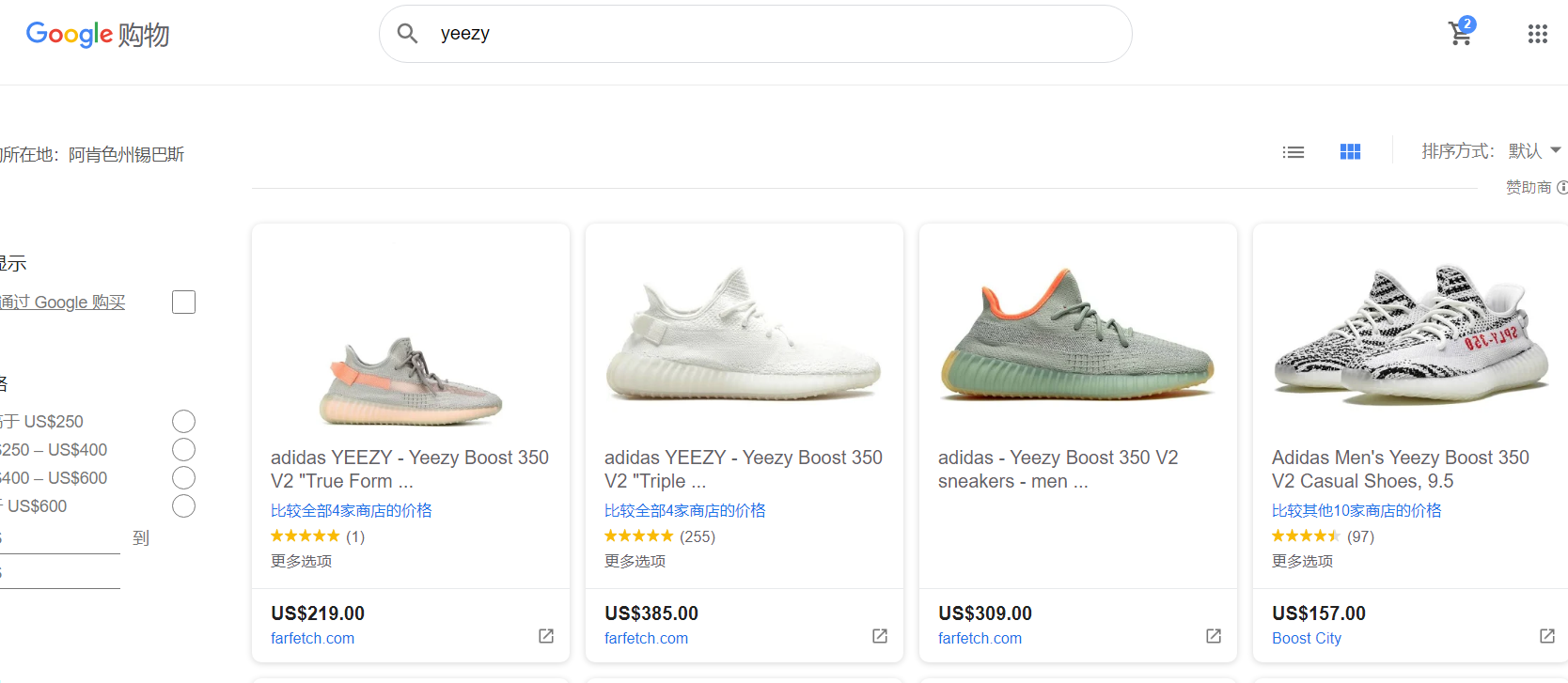Screen dimensions: 1568x683
Task: Switch to list view layout
Action: (1293, 152)
